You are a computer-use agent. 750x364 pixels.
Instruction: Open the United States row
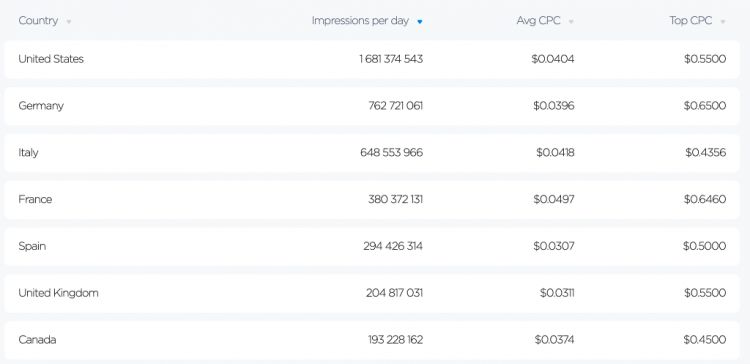coord(372,59)
